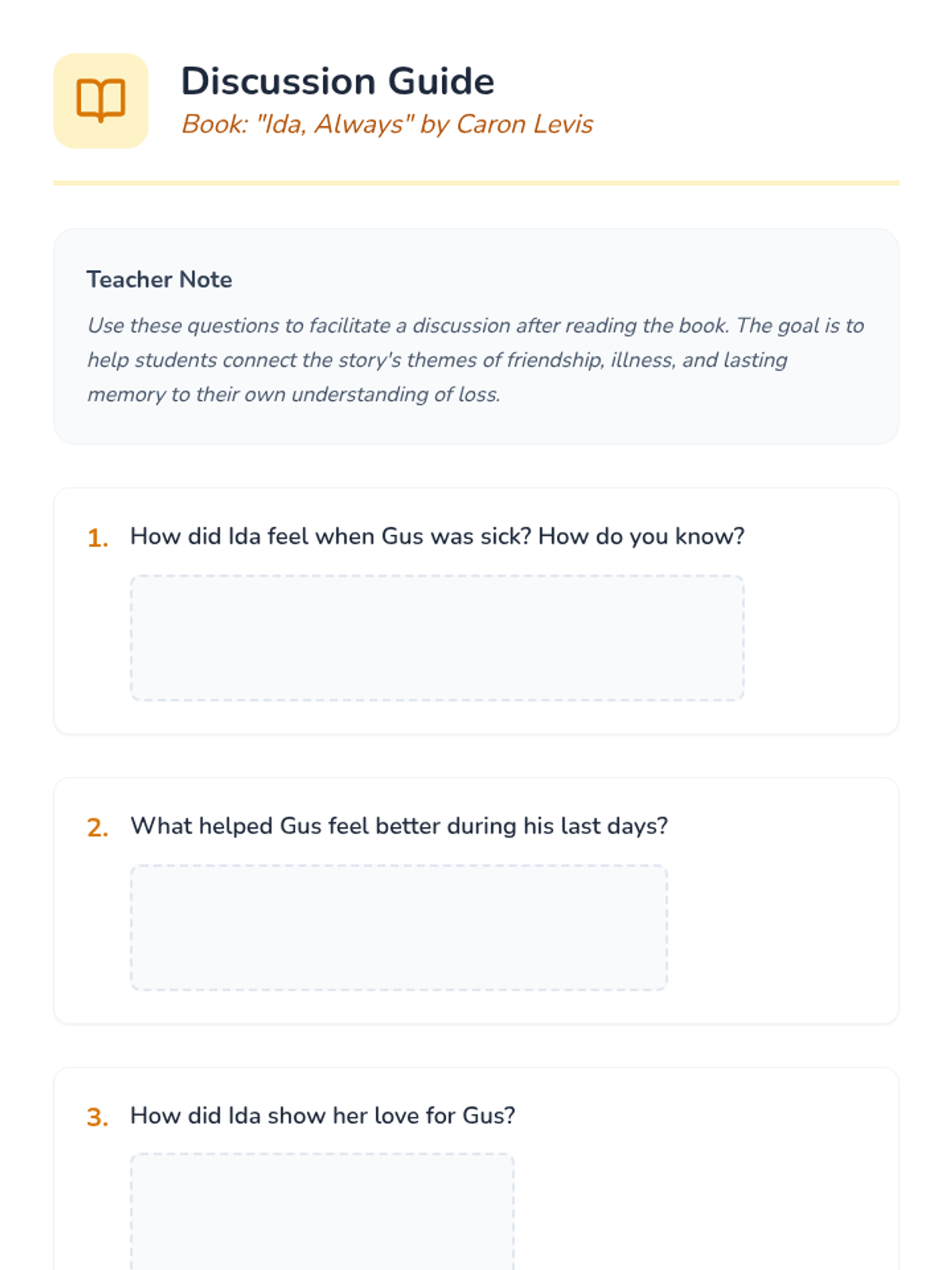Select the Teacher Note heading

coord(159,279)
